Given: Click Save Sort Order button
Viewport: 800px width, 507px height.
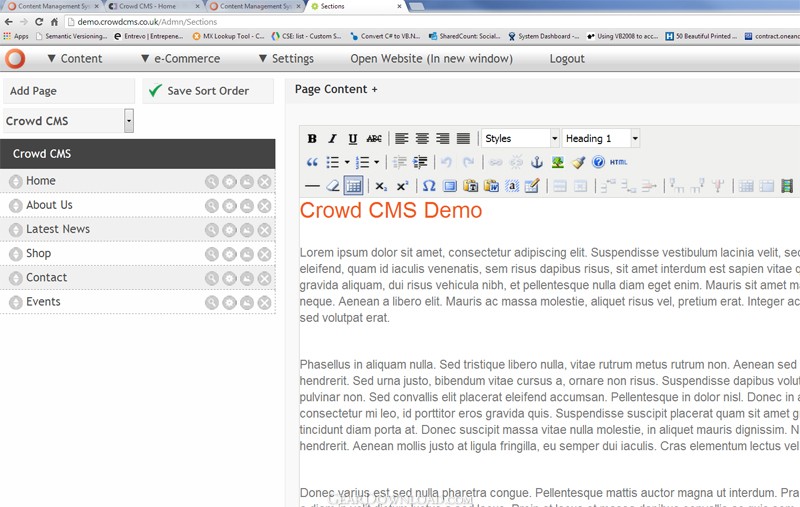Looking at the screenshot, I should [x=208, y=91].
